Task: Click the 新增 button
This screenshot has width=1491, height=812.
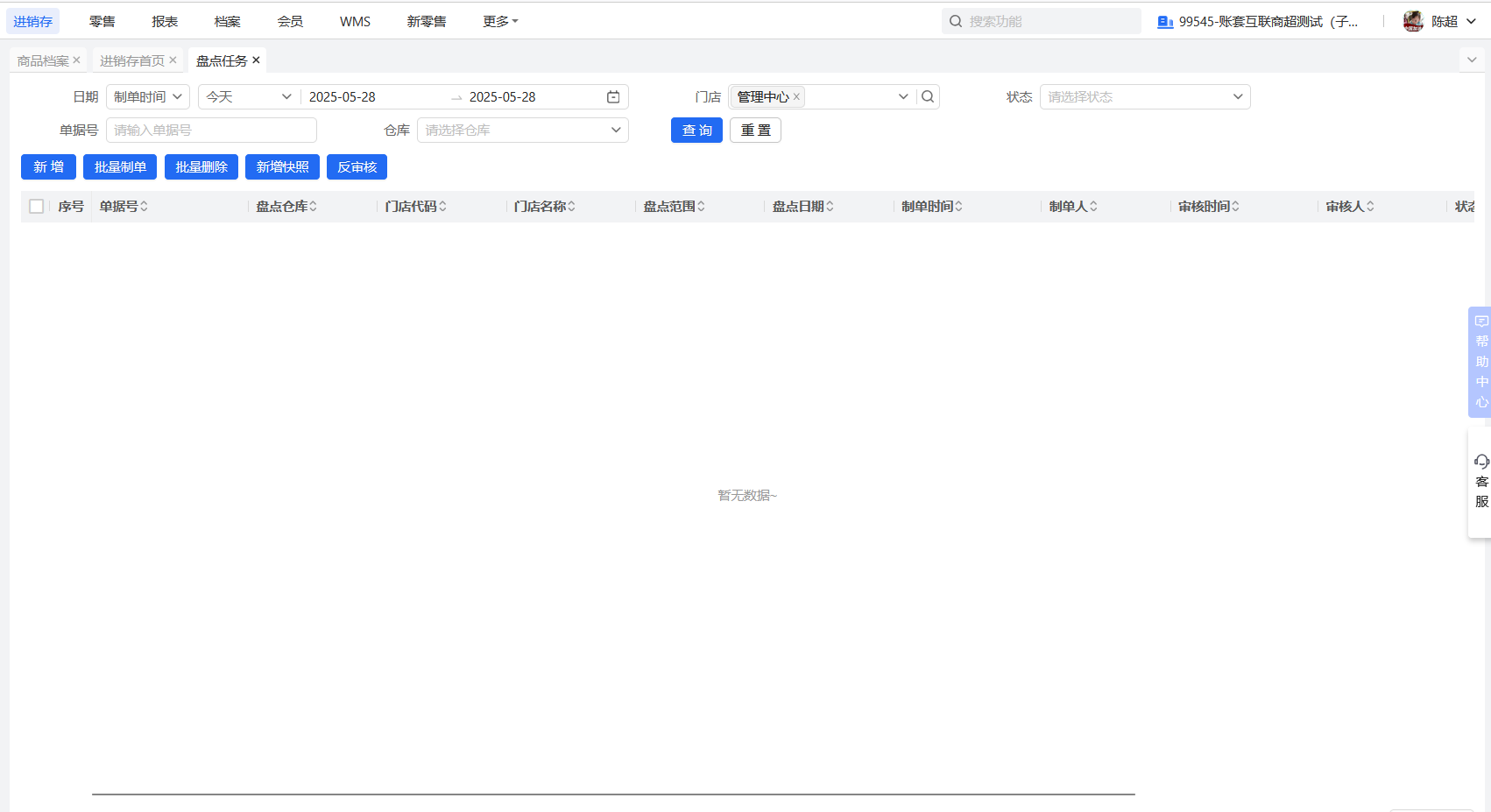Action: pyautogui.click(x=48, y=166)
